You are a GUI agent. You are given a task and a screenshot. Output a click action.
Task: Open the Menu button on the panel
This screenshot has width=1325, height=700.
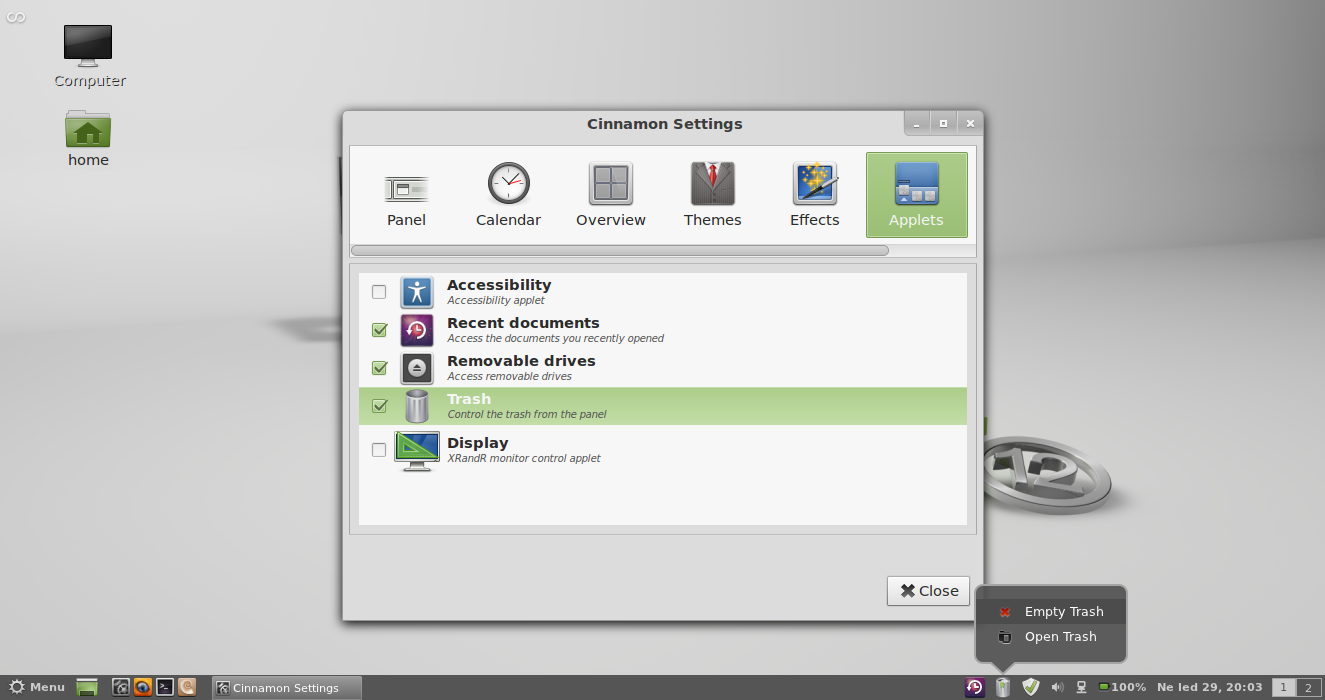click(37, 688)
